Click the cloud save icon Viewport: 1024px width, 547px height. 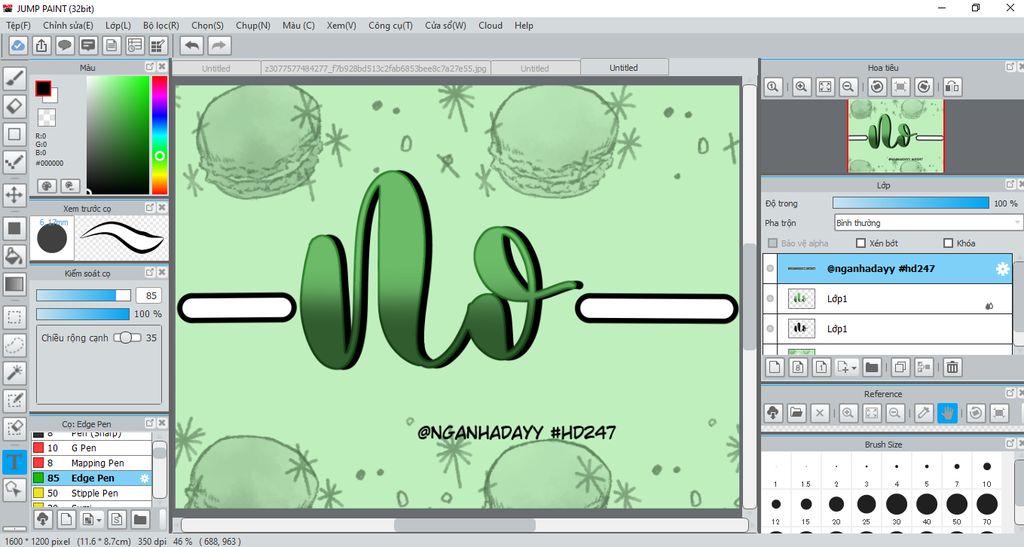18,46
